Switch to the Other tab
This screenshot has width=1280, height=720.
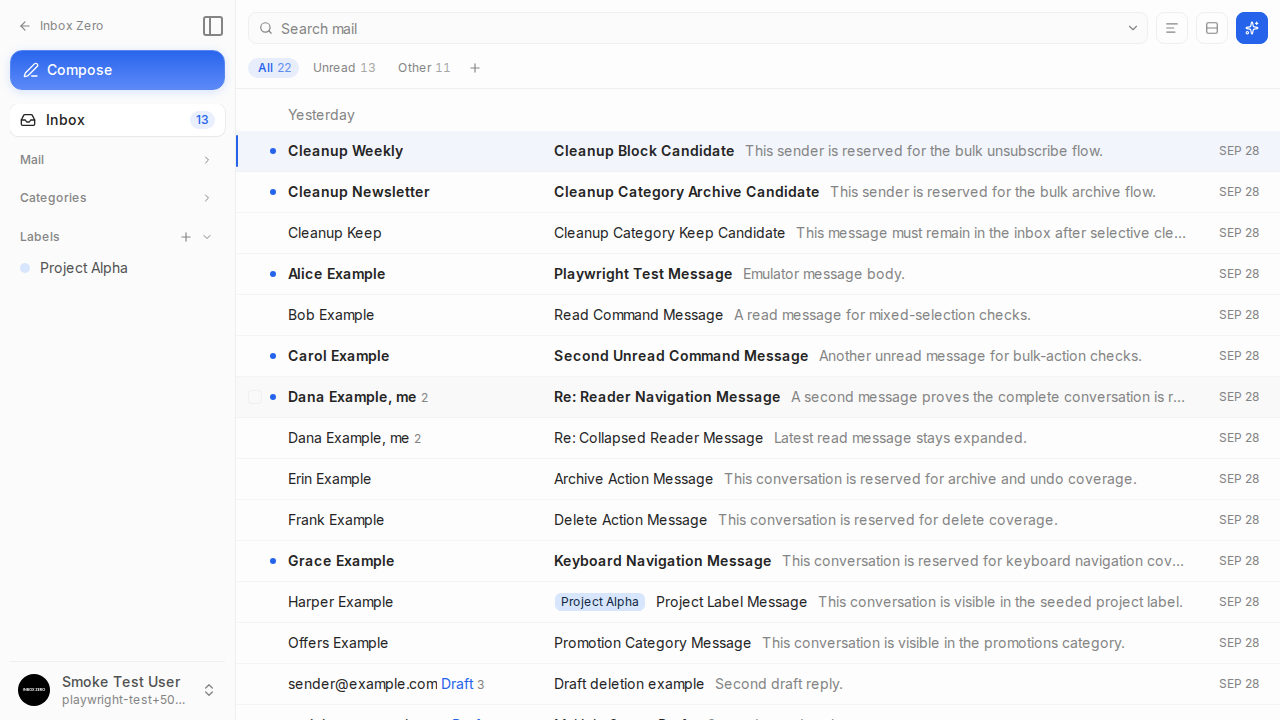[424, 68]
